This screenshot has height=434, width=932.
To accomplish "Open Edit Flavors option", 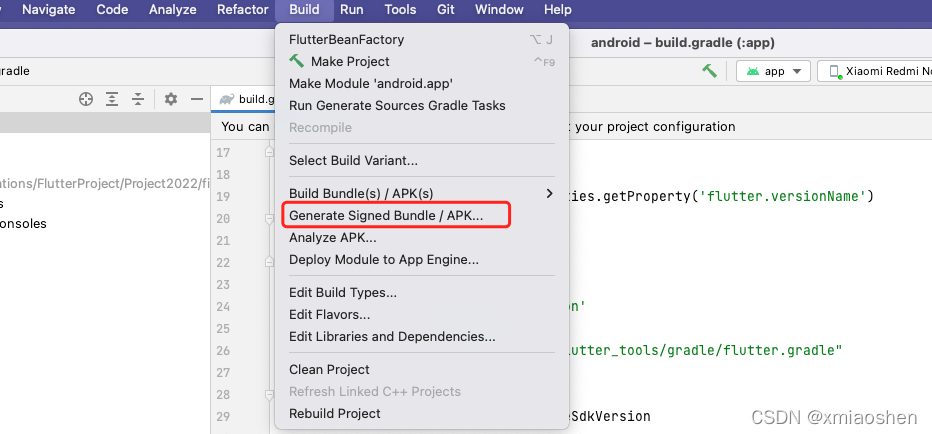I will pyautogui.click(x=422, y=315).
